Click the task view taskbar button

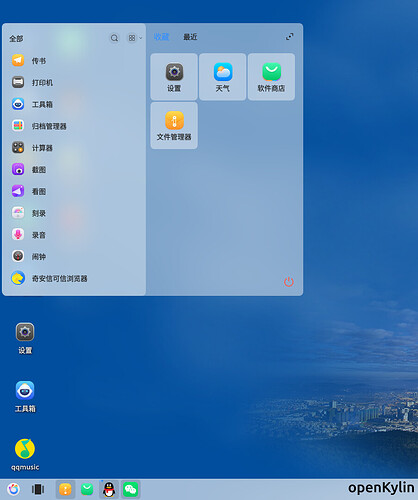(x=38, y=489)
